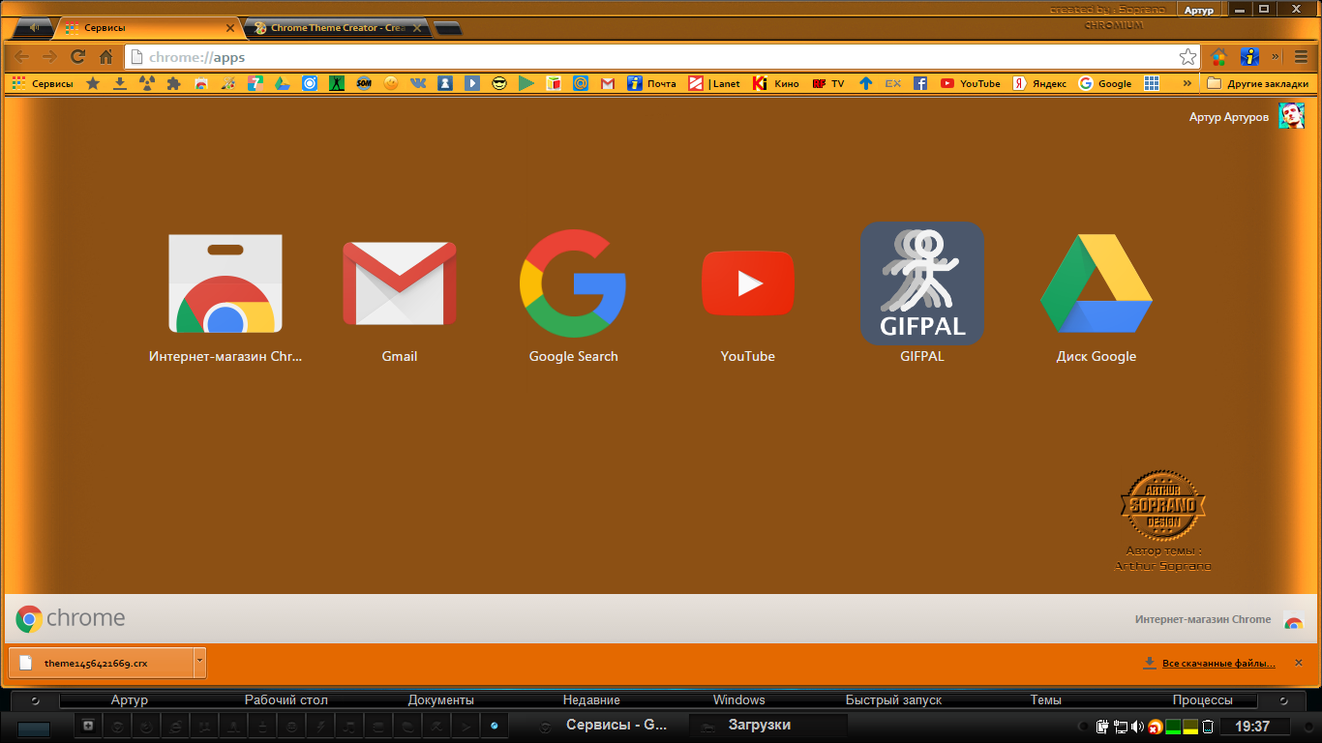Viewport: 1322px width, 743px height.
Task: Open the Chrome Web Store app icon
Action: (225, 284)
